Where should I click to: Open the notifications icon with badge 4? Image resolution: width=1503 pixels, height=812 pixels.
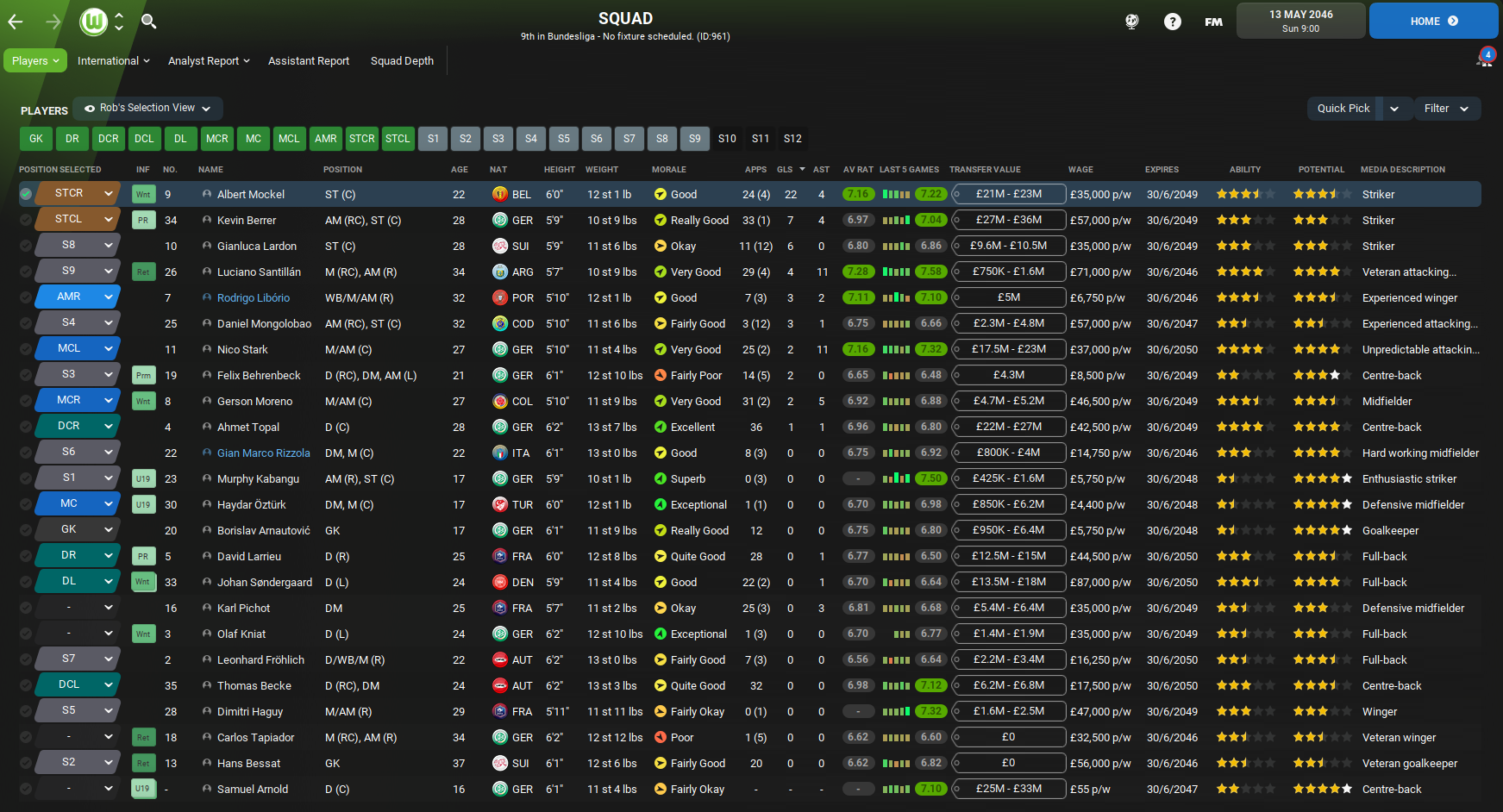tap(1484, 59)
